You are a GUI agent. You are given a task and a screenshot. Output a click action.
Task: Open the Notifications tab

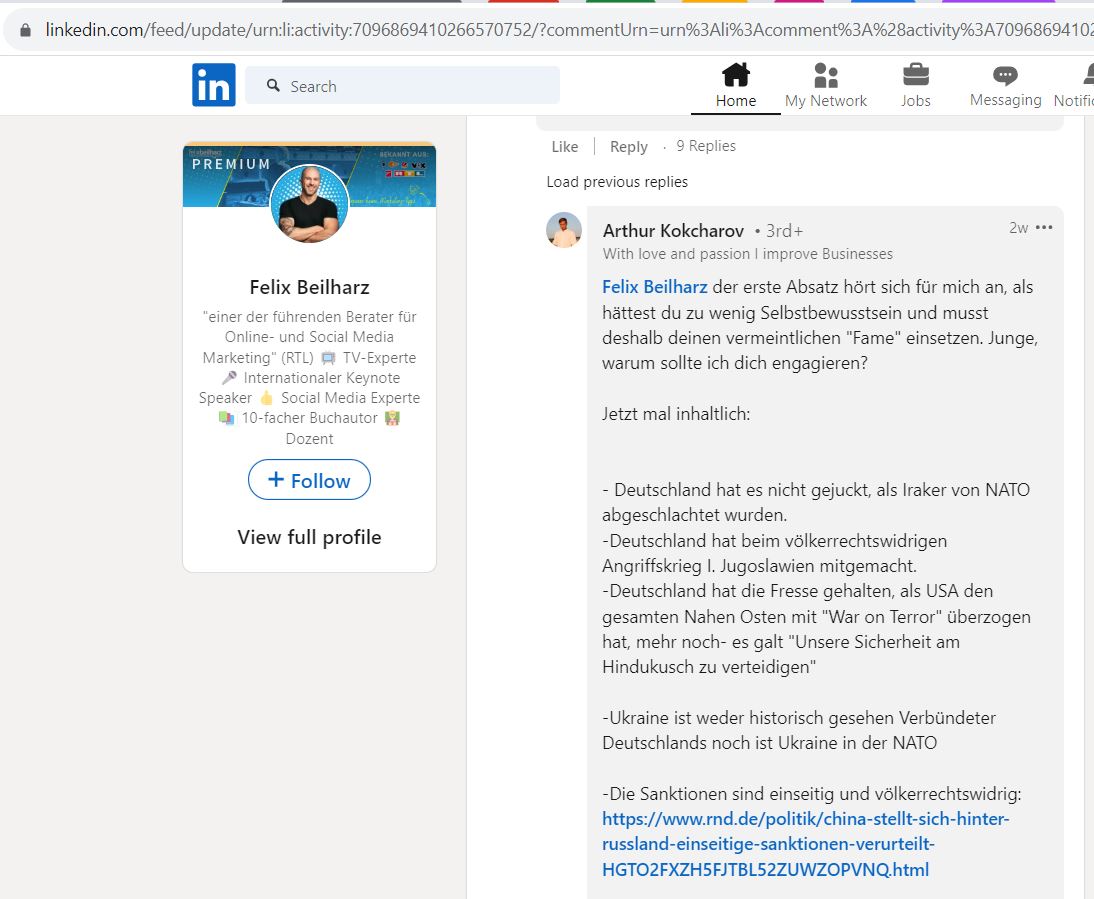[x=1075, y=85]
